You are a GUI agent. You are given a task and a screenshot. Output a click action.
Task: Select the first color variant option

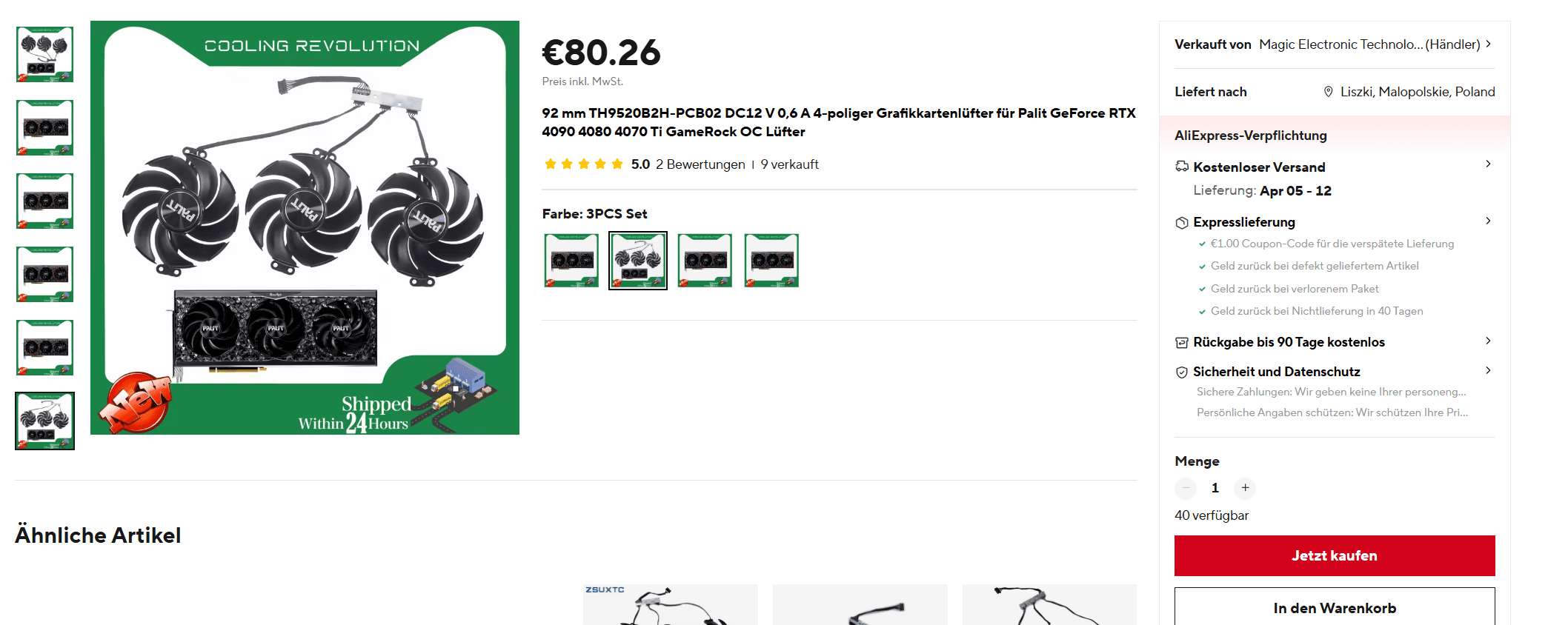tap(571, 261)
